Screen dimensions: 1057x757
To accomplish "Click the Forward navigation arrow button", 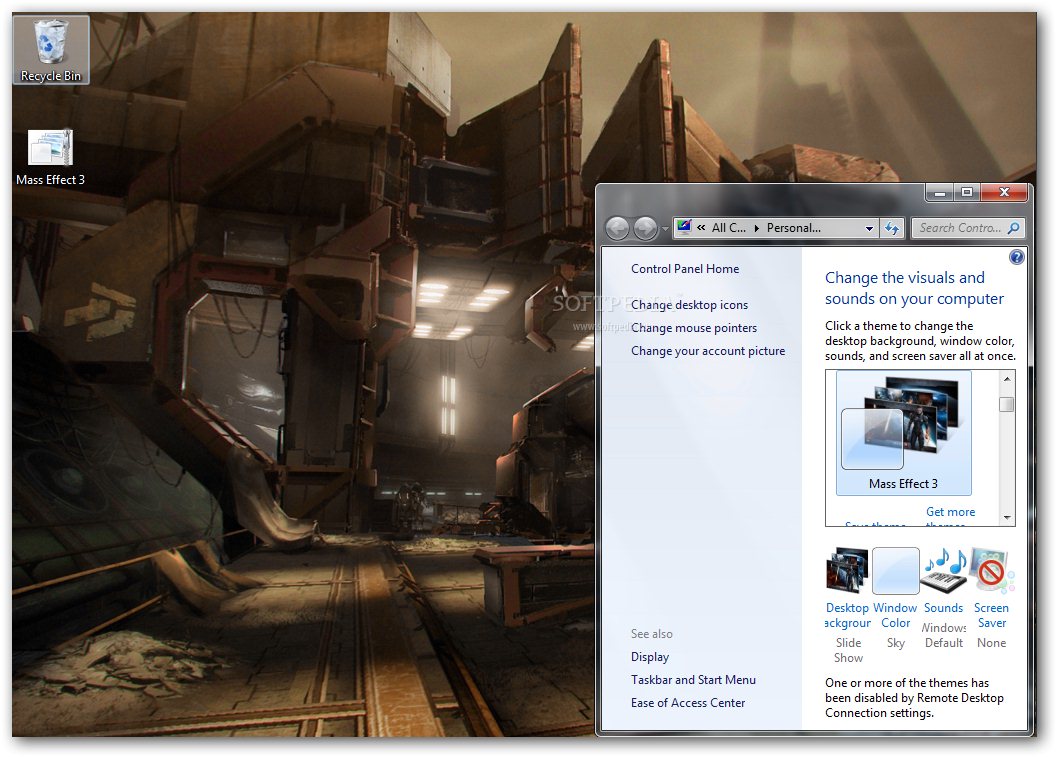I will 645,229.
